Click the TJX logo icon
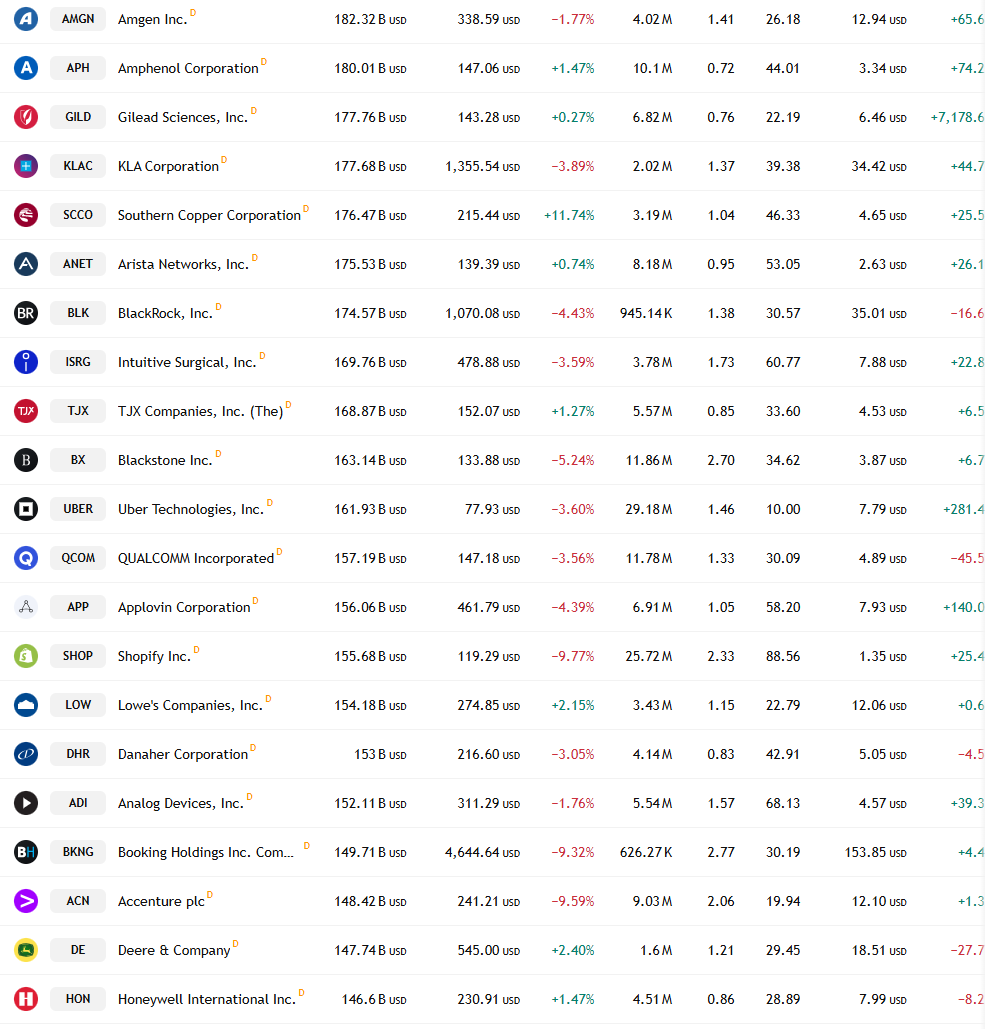985x1029 pixels. (26, 411)
